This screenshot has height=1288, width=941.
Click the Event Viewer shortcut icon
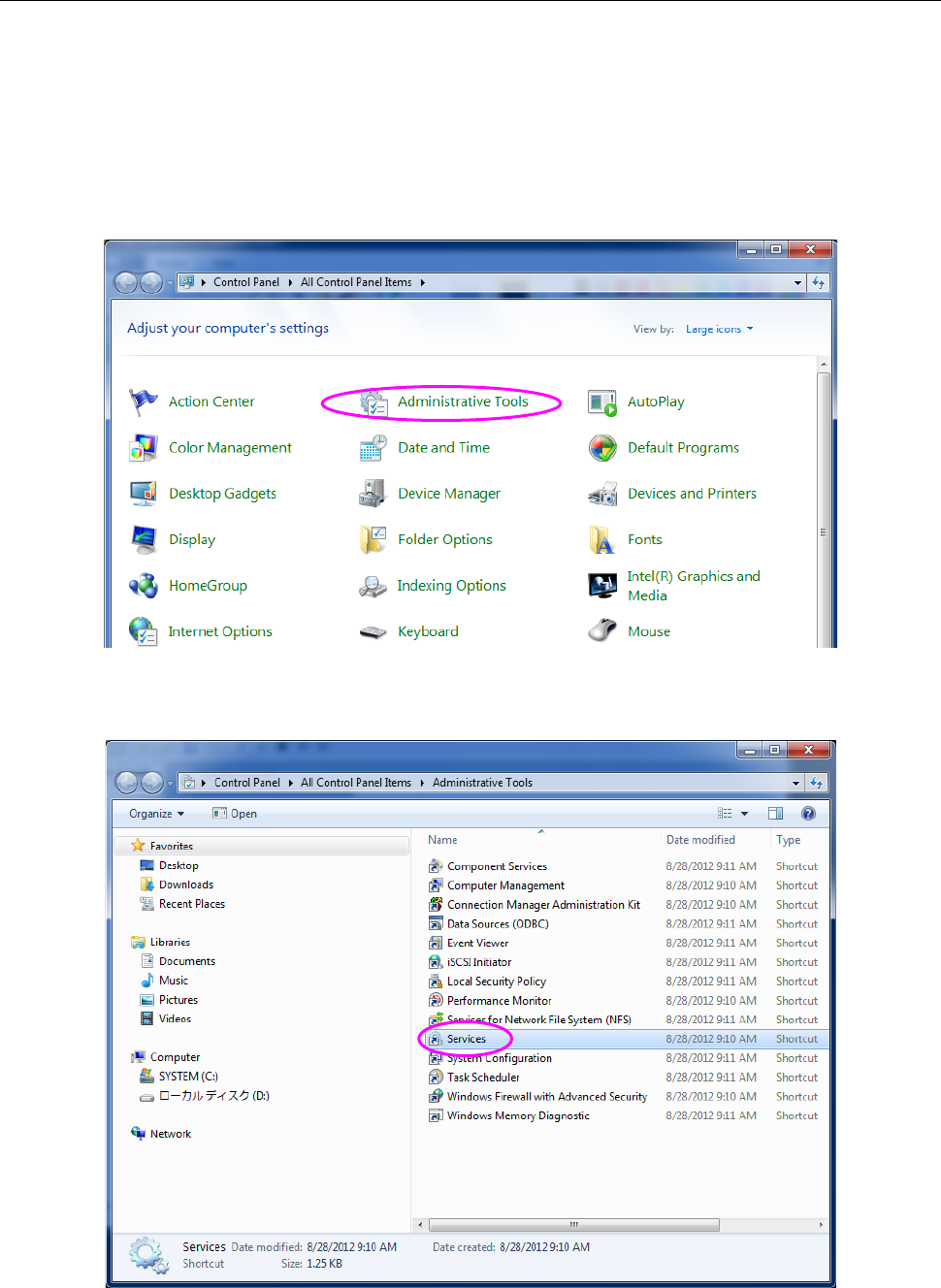coord(437,943)
